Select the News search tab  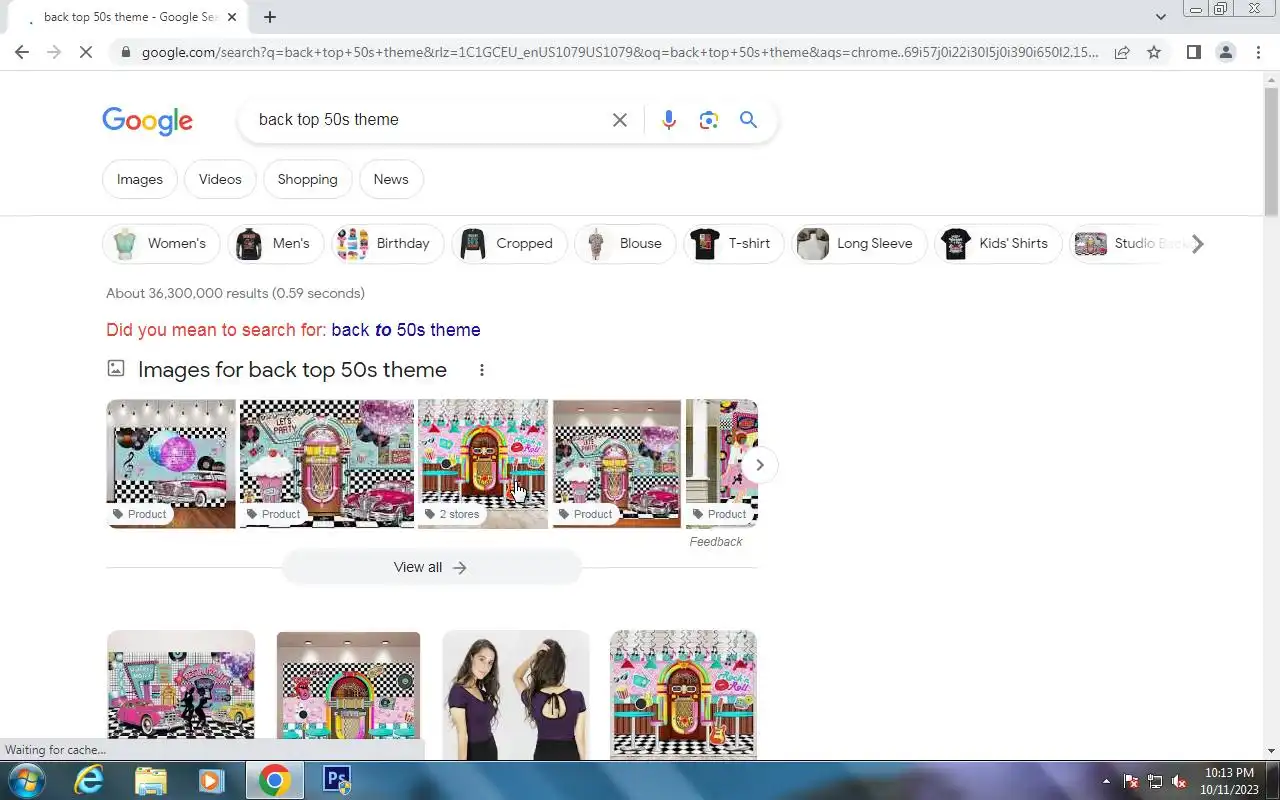pyautogui.click(x=391, y=179)
